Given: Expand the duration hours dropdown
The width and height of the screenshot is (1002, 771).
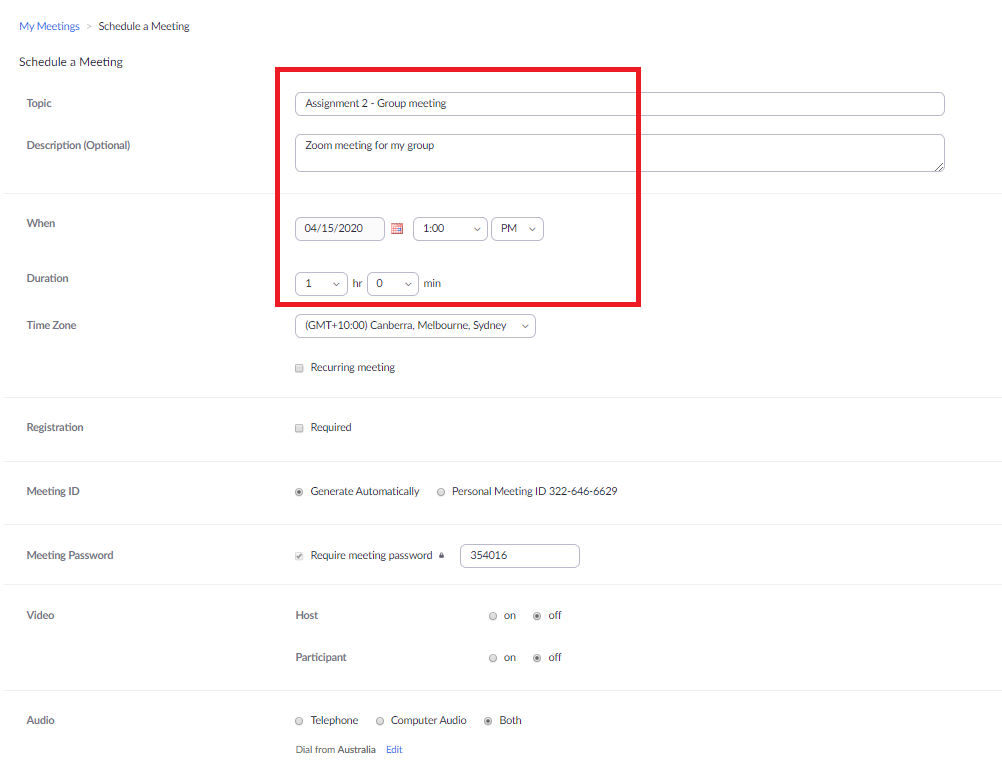Looking at the screenshot, I should (x=321, y=284).
